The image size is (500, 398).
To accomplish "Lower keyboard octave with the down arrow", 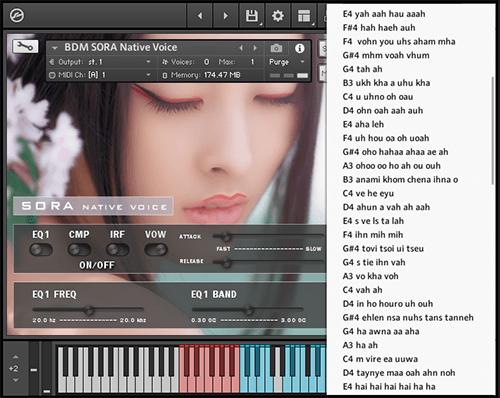I will click(x=15, y=380).
